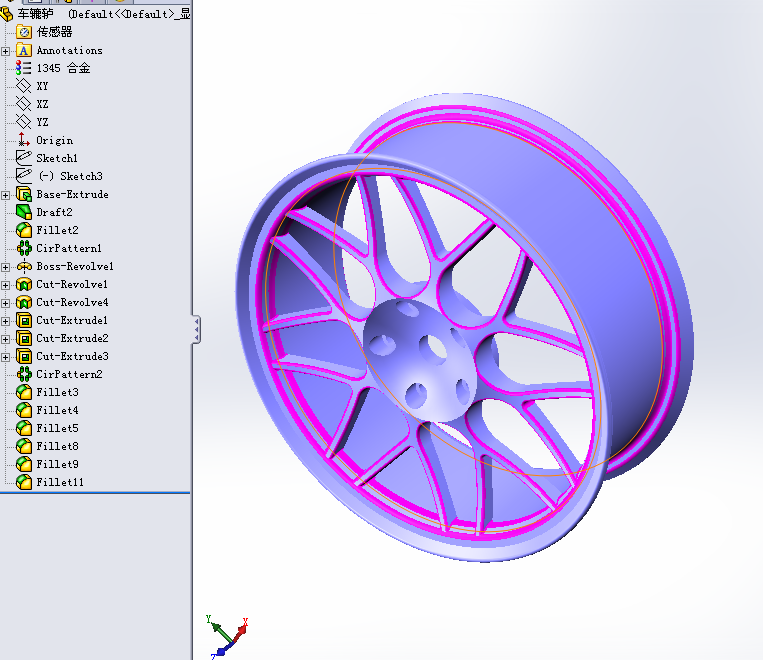Select the Cut-Extrude1 label
This screenshot has height=660, width=763.
[x=72, y=320]
